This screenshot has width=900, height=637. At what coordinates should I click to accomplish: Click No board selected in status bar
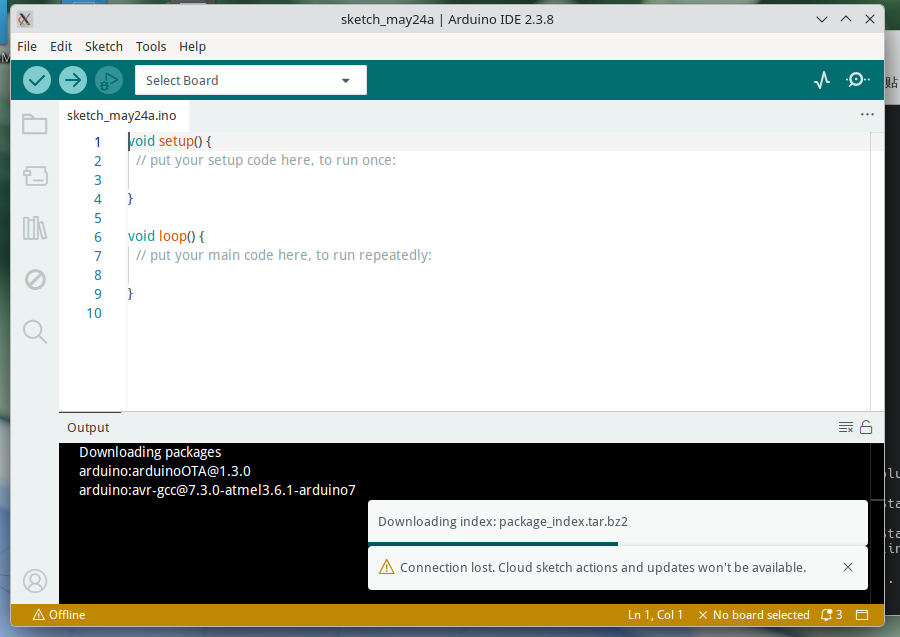754,615
